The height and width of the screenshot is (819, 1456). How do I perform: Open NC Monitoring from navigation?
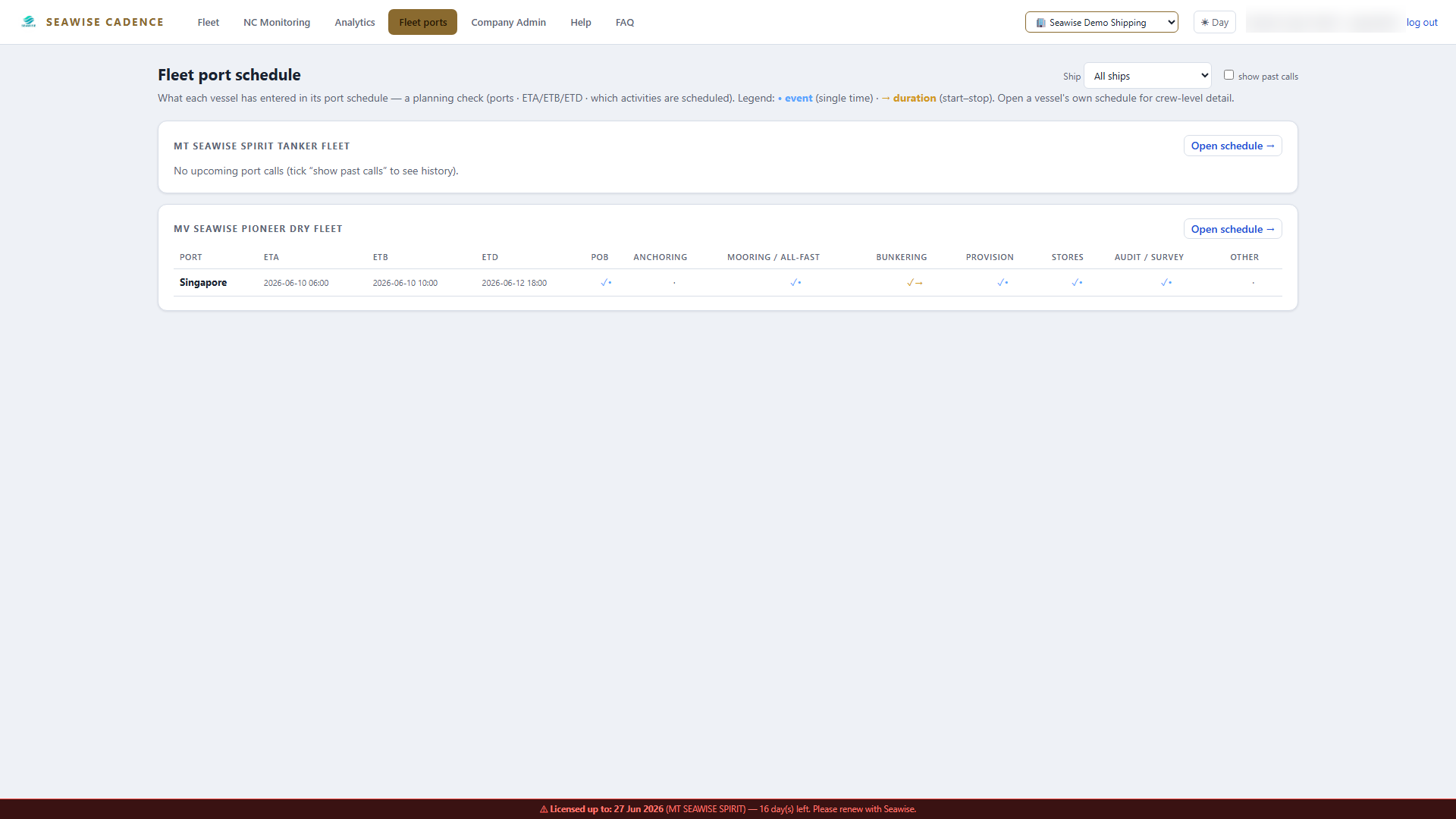point(277,22)
